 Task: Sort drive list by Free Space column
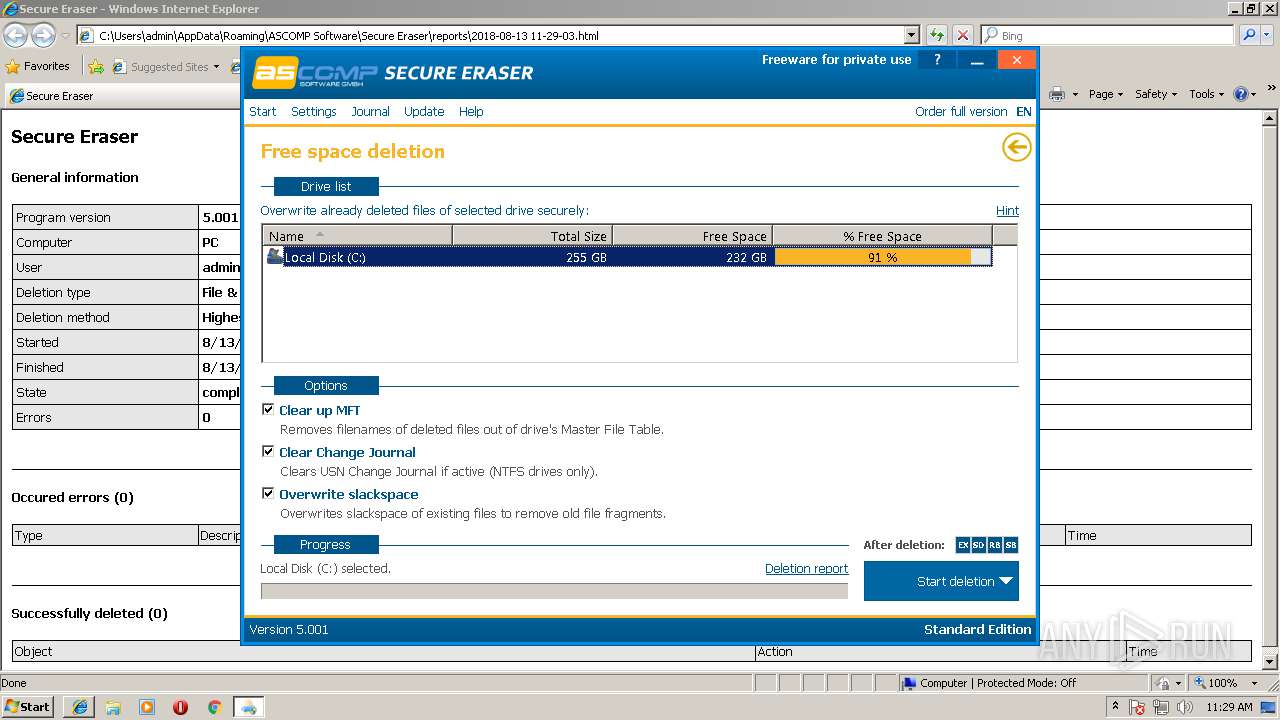pos(692,236)
